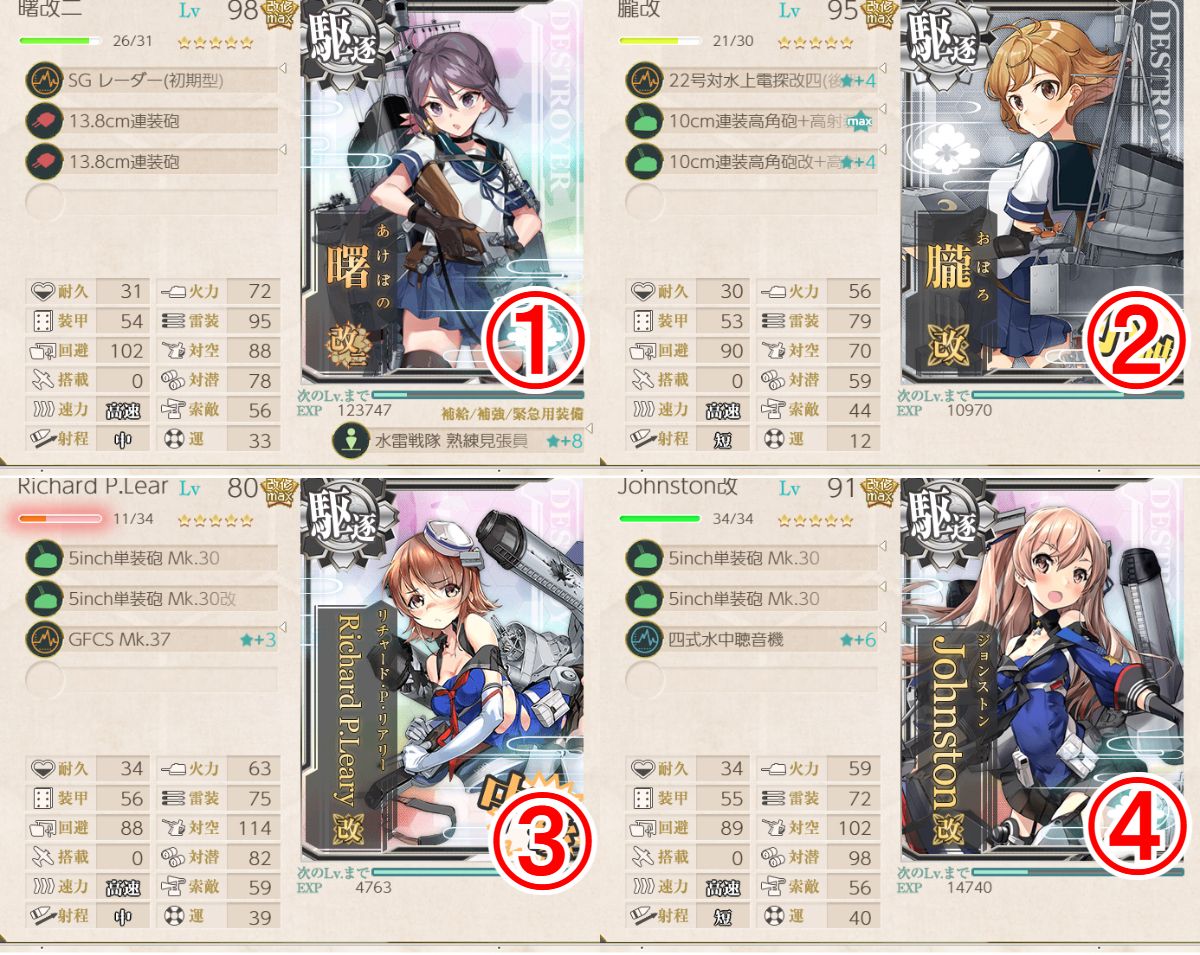Click Johnston's first 5inch Mk.30 gun icon
The image size is (1200, 955).
643,558
